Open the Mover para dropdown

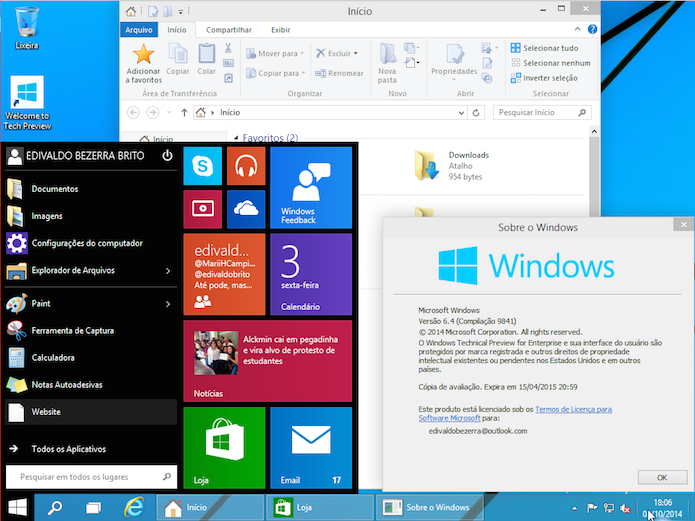pyautogui.click(x=275, y=53)
